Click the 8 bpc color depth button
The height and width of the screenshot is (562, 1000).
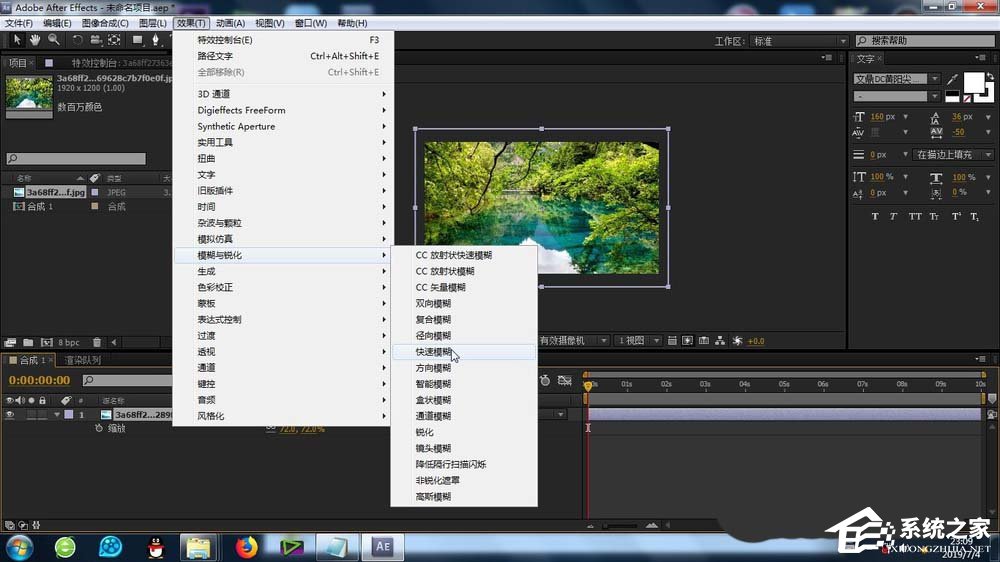tap(68, 342)
